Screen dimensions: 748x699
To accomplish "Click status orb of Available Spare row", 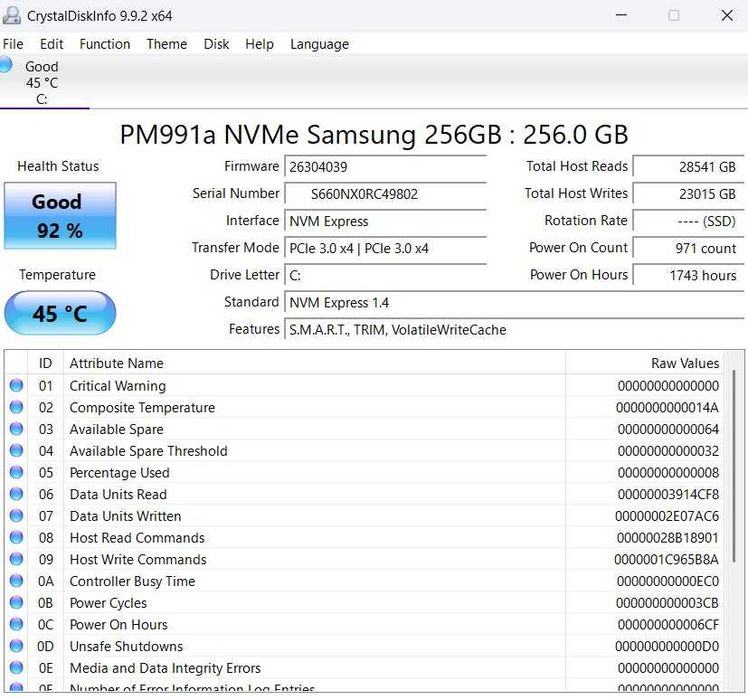I will [x=16, y=428].
